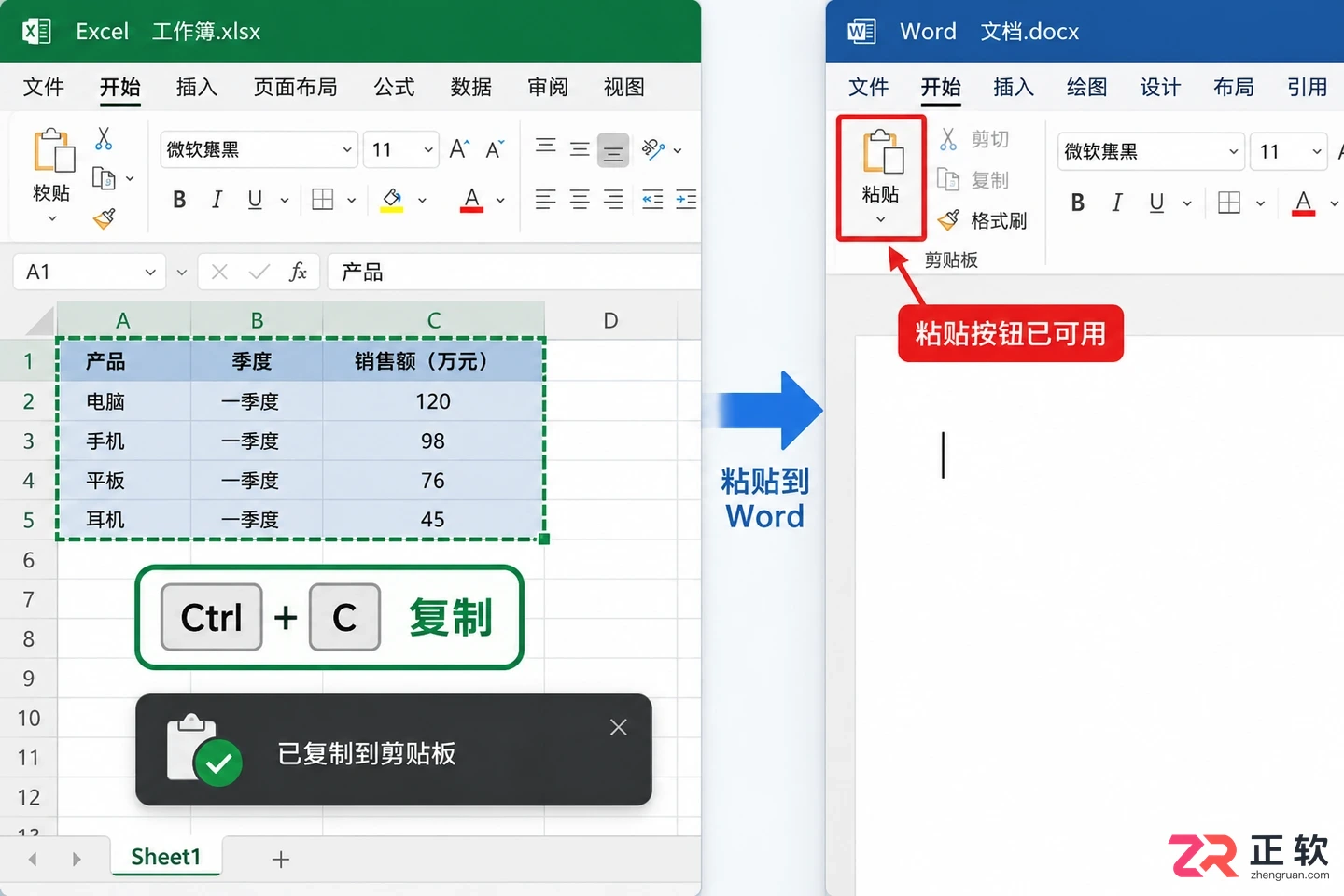Select row 8 header in Excel
This screenshot has height=896, width=1344.
pos(28,638)
